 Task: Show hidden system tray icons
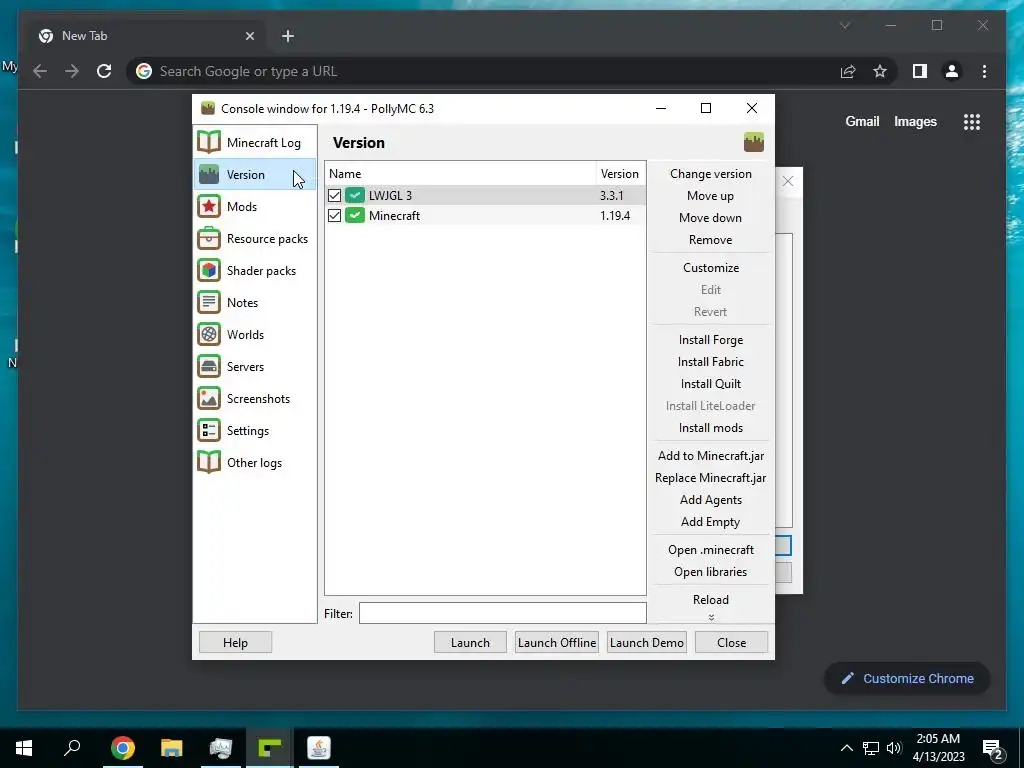tap(846, 748)
